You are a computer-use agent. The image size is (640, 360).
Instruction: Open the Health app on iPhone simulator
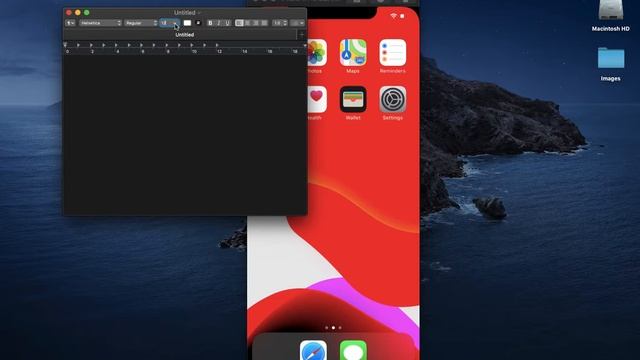[x=317, y=99]
